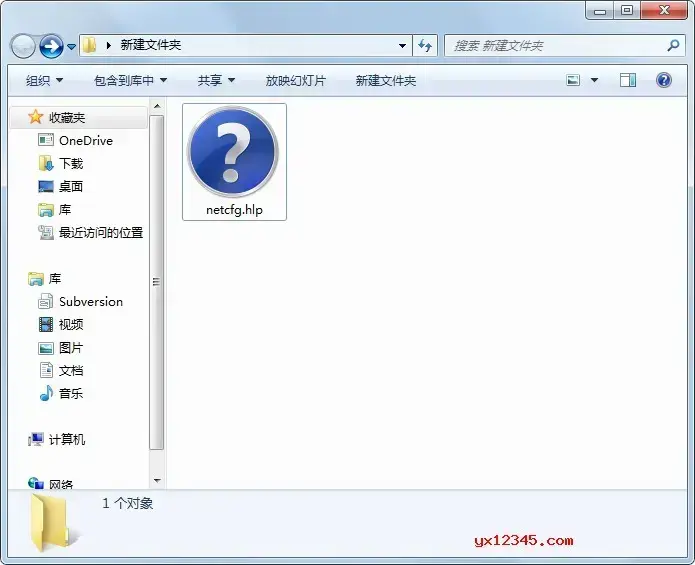
Task: Open the 组织 menu
Action: (x=44, y=81)
